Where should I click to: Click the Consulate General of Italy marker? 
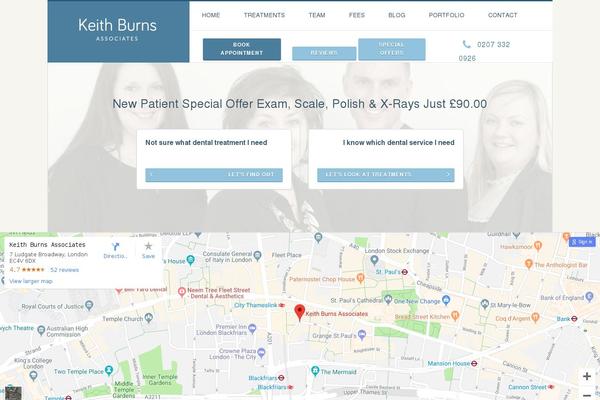[258, 255]
